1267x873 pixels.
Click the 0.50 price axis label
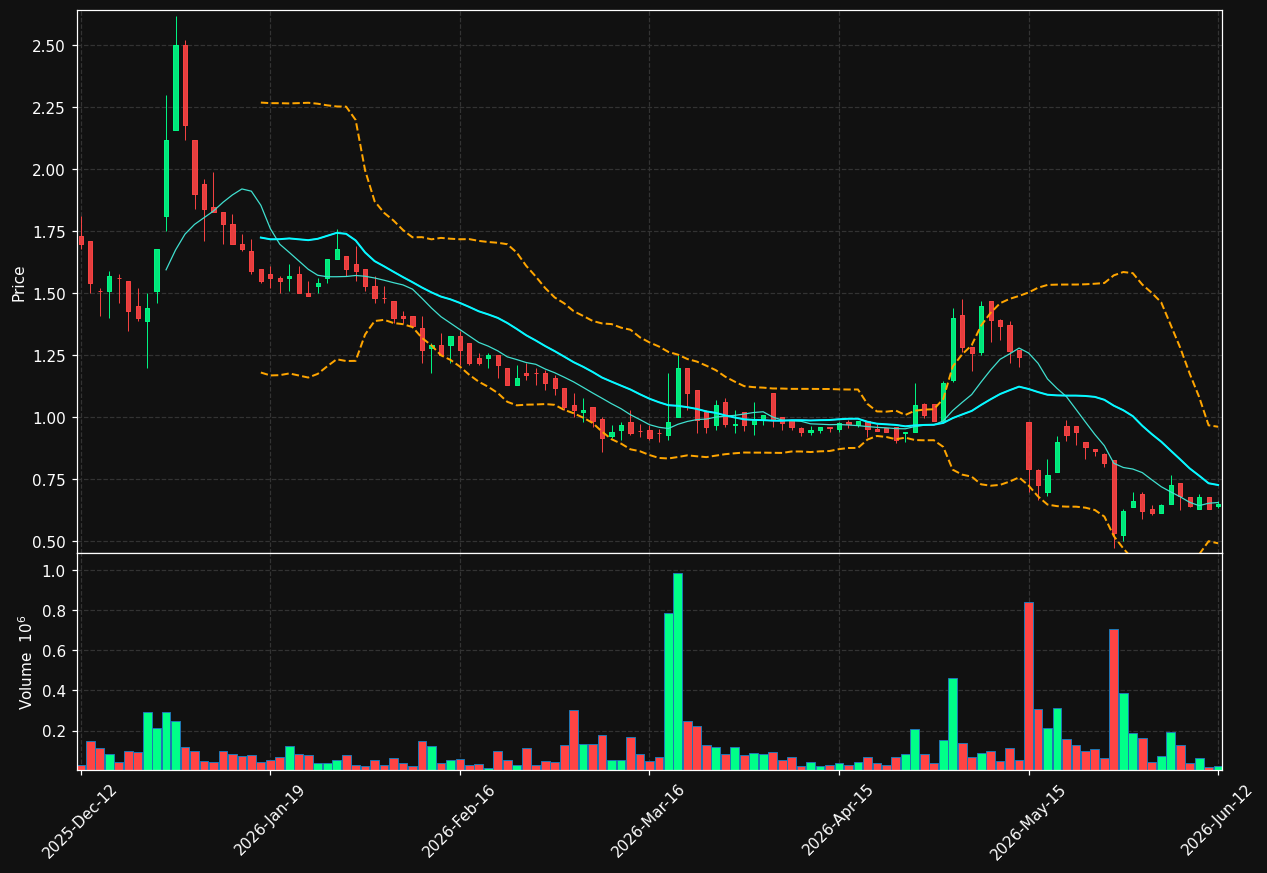point(48,542)
